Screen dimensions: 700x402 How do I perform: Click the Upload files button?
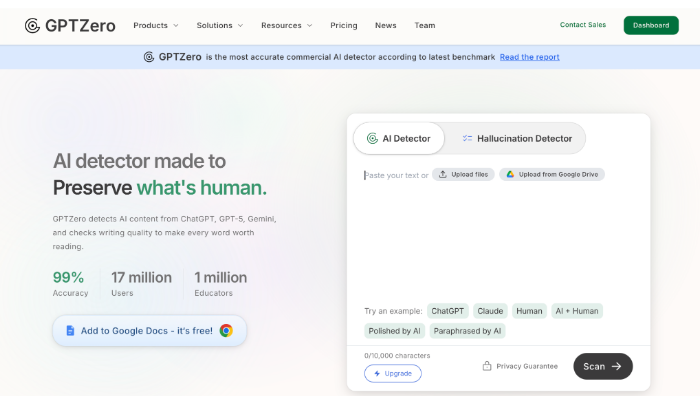coord(463,175)
